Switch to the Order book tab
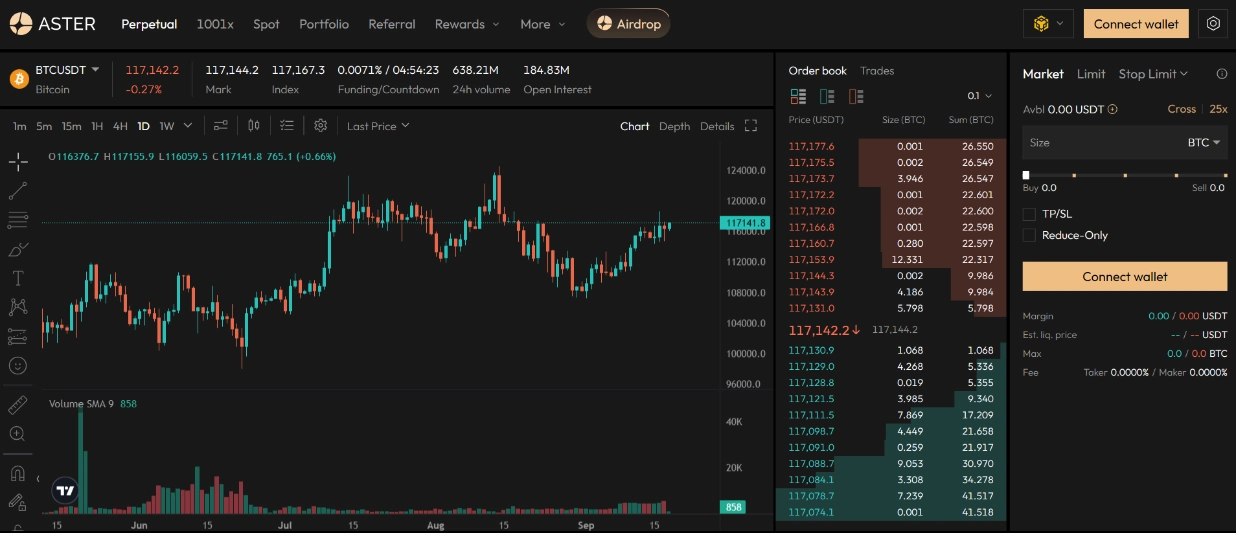The width and height of the screenshot is (1236, 533). coord(817,71)
